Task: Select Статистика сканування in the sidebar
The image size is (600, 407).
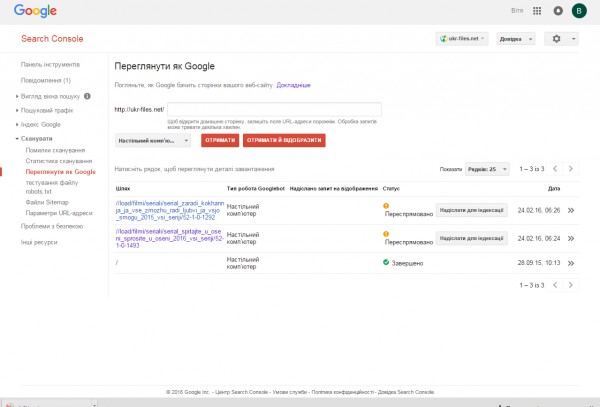Action: 59,161
